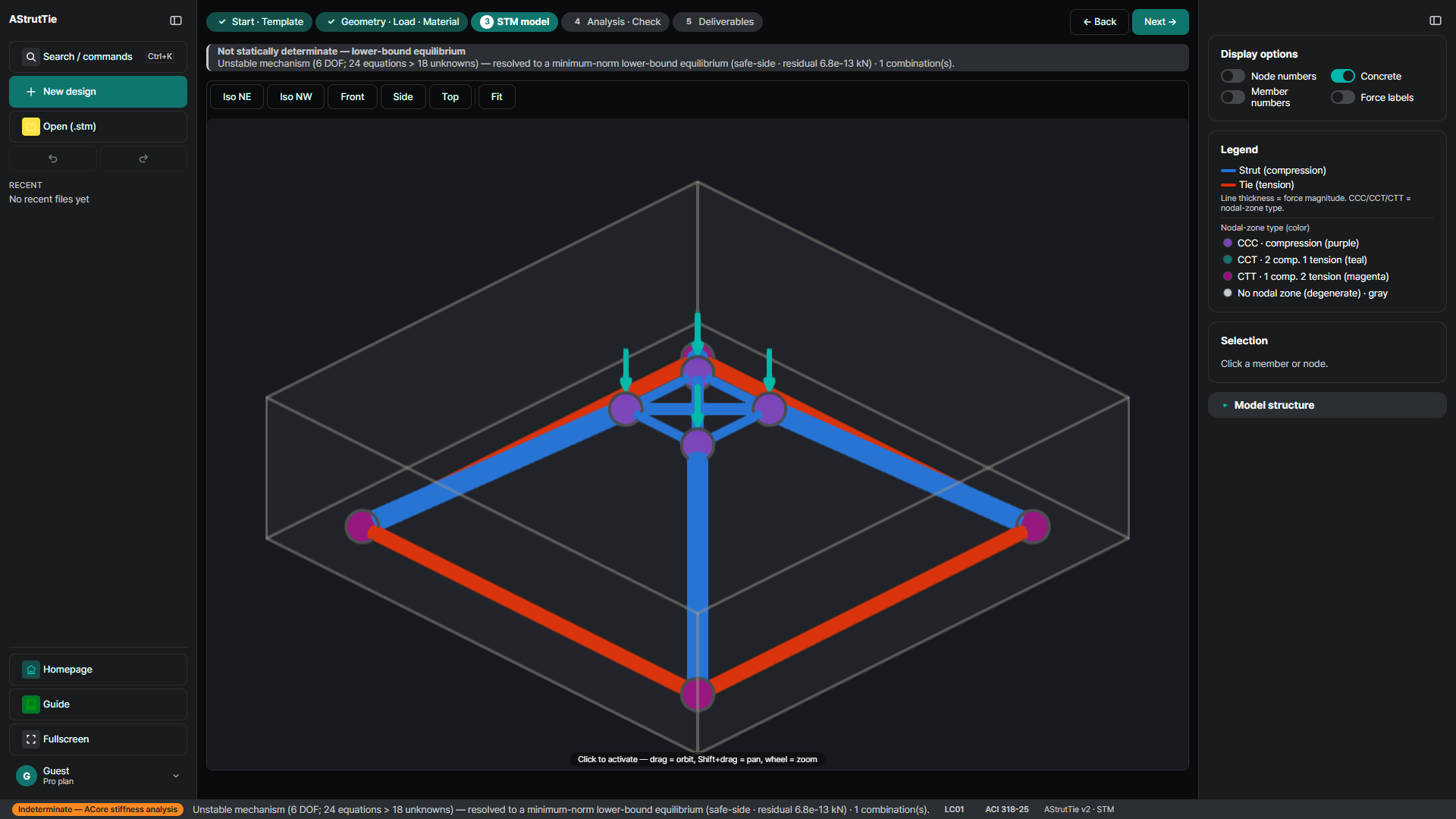Viewport: 1456px width, 819px height.
Task: Click the plus icon in New design
Action: [x=31, y=92]
